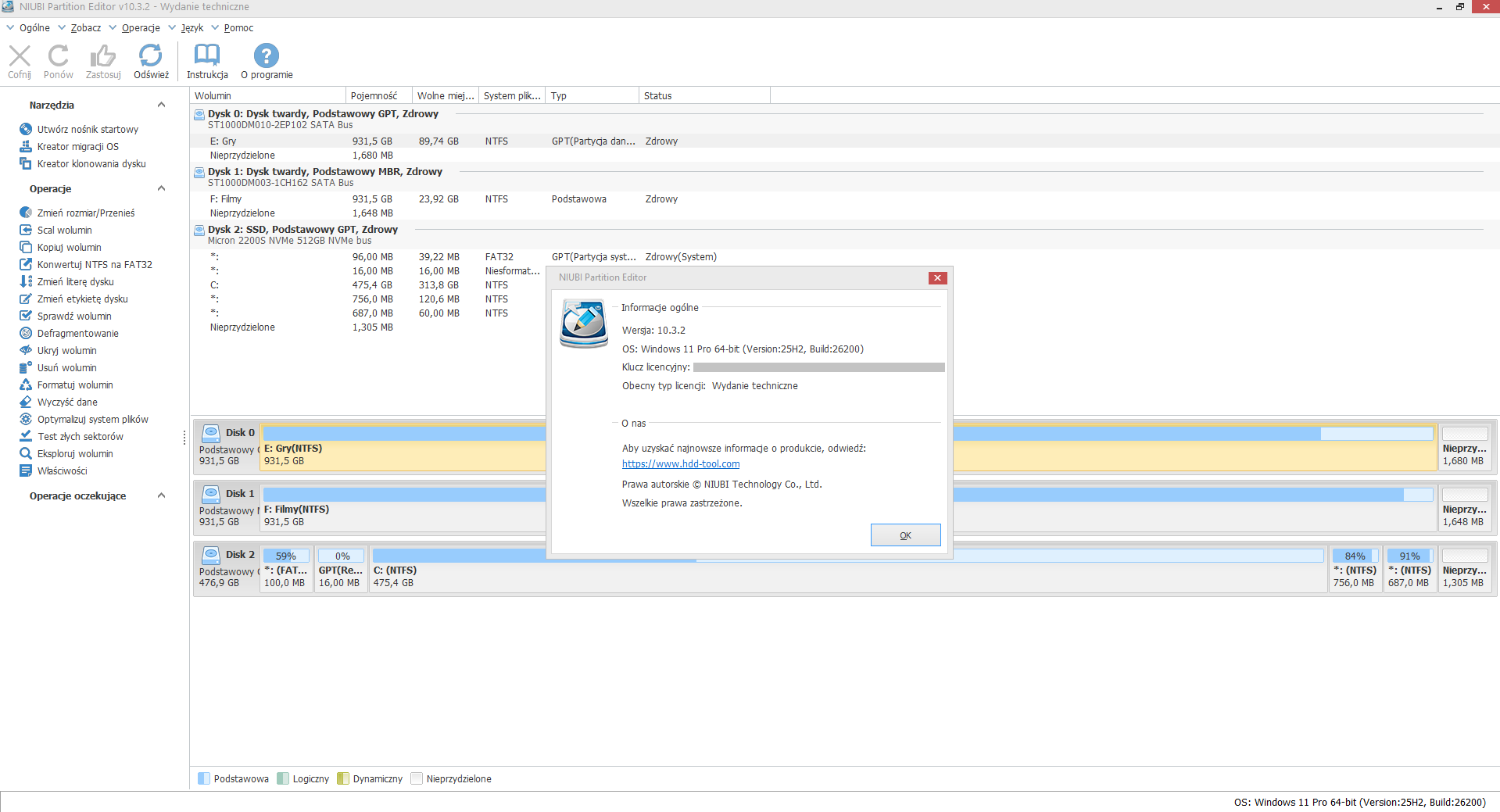1500x812 pixels.
Task: Select the Dysk 2: SSD header row
Action: pyautogui.click(x=844, y=234)
